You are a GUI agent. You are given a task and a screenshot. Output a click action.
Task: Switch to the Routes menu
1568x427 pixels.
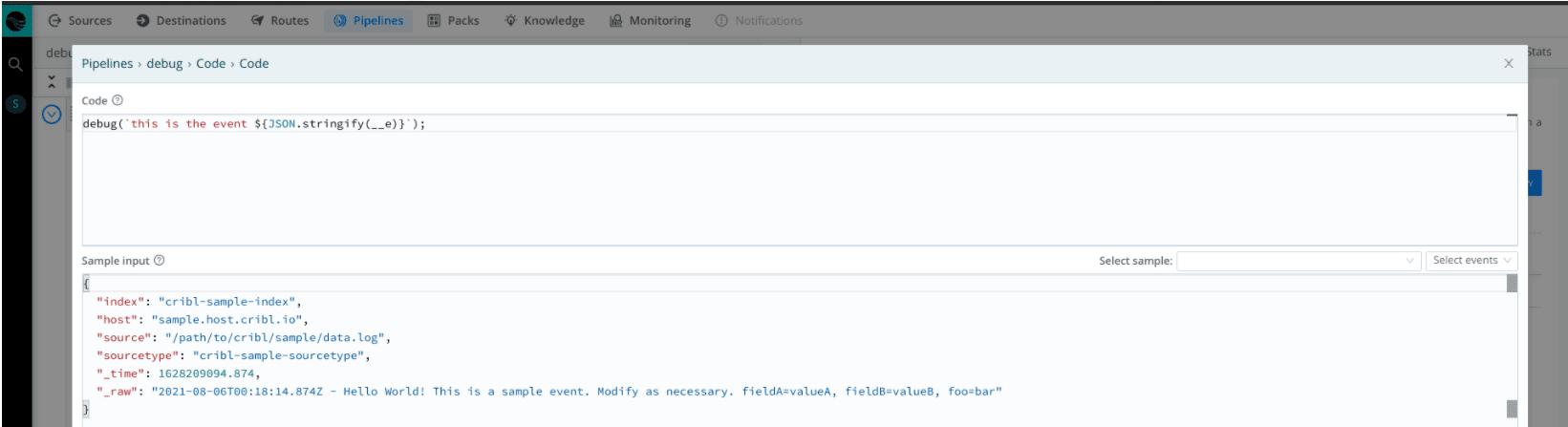tap(280, 20)
